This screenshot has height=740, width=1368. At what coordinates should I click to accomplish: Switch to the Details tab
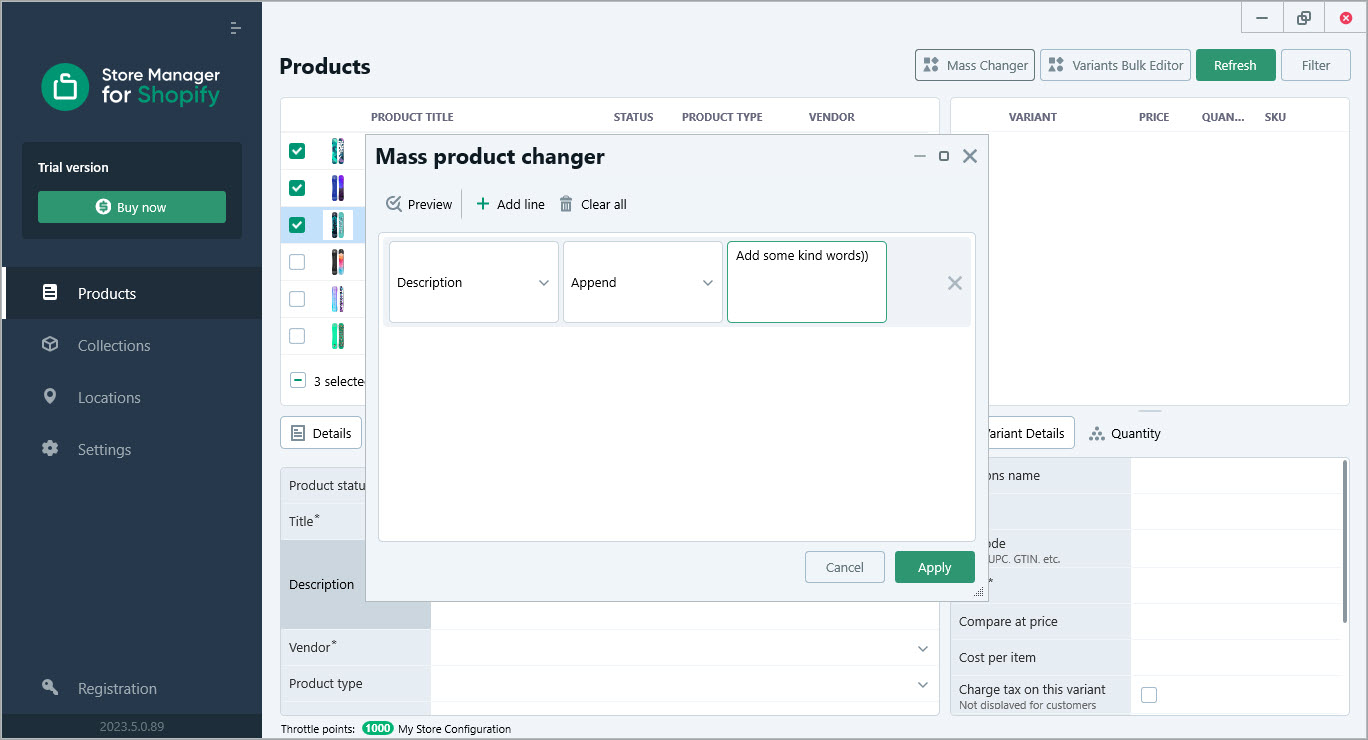321,433
